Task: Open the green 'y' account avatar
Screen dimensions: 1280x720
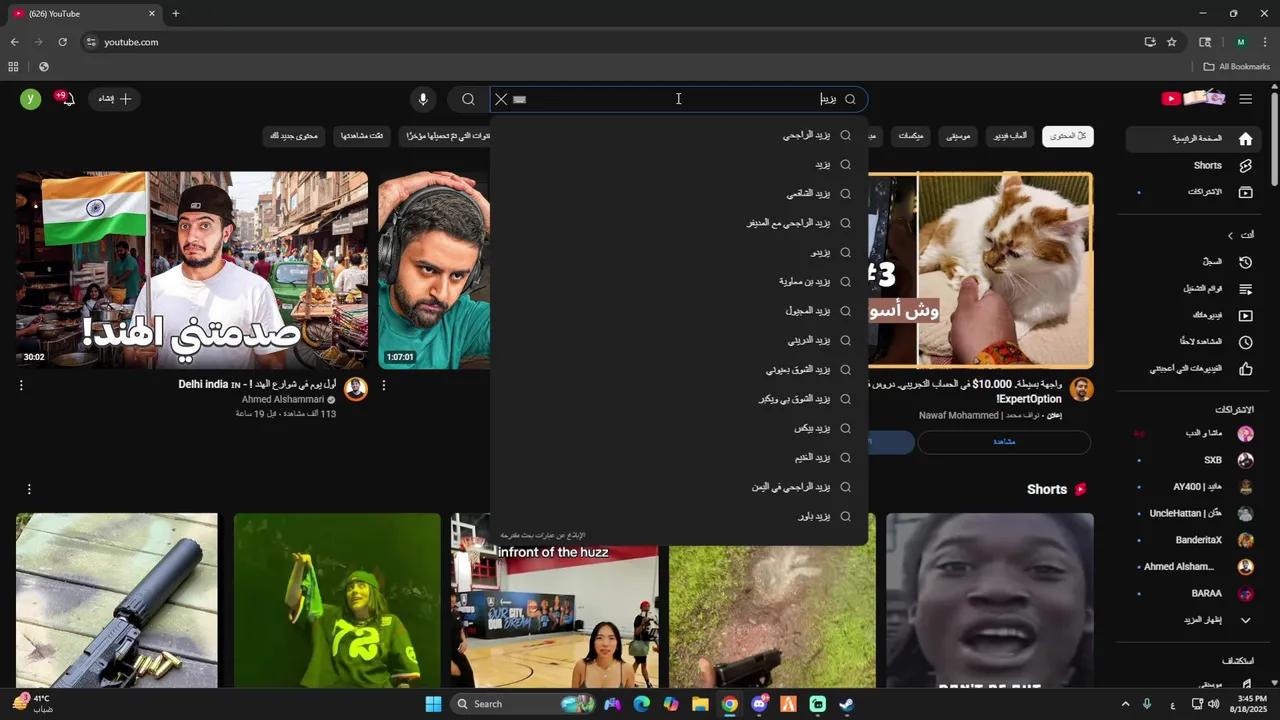Action: coord(31,98)
